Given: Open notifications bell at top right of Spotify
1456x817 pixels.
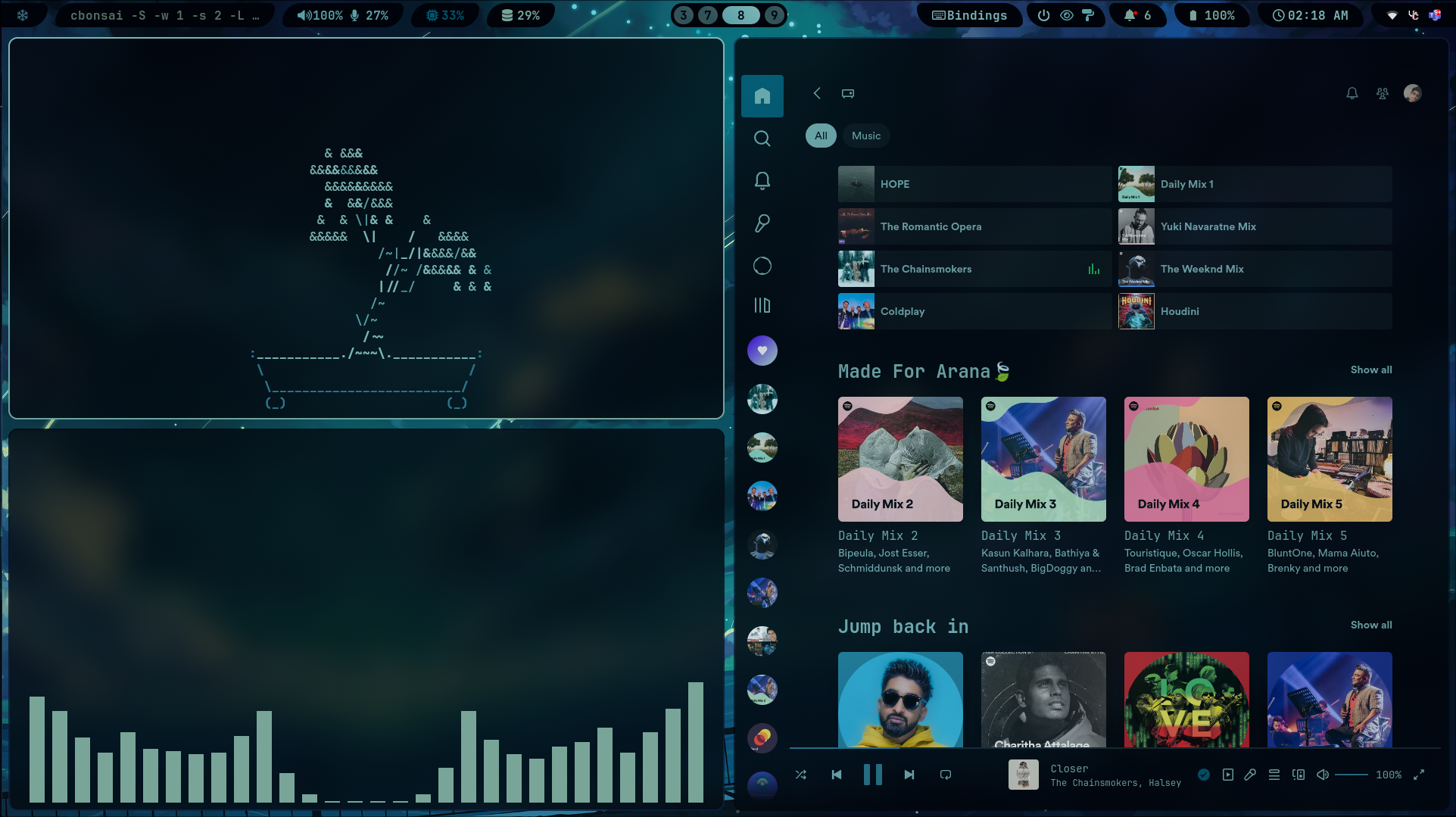Looking at the screenshot, I should pos(1352,93).
